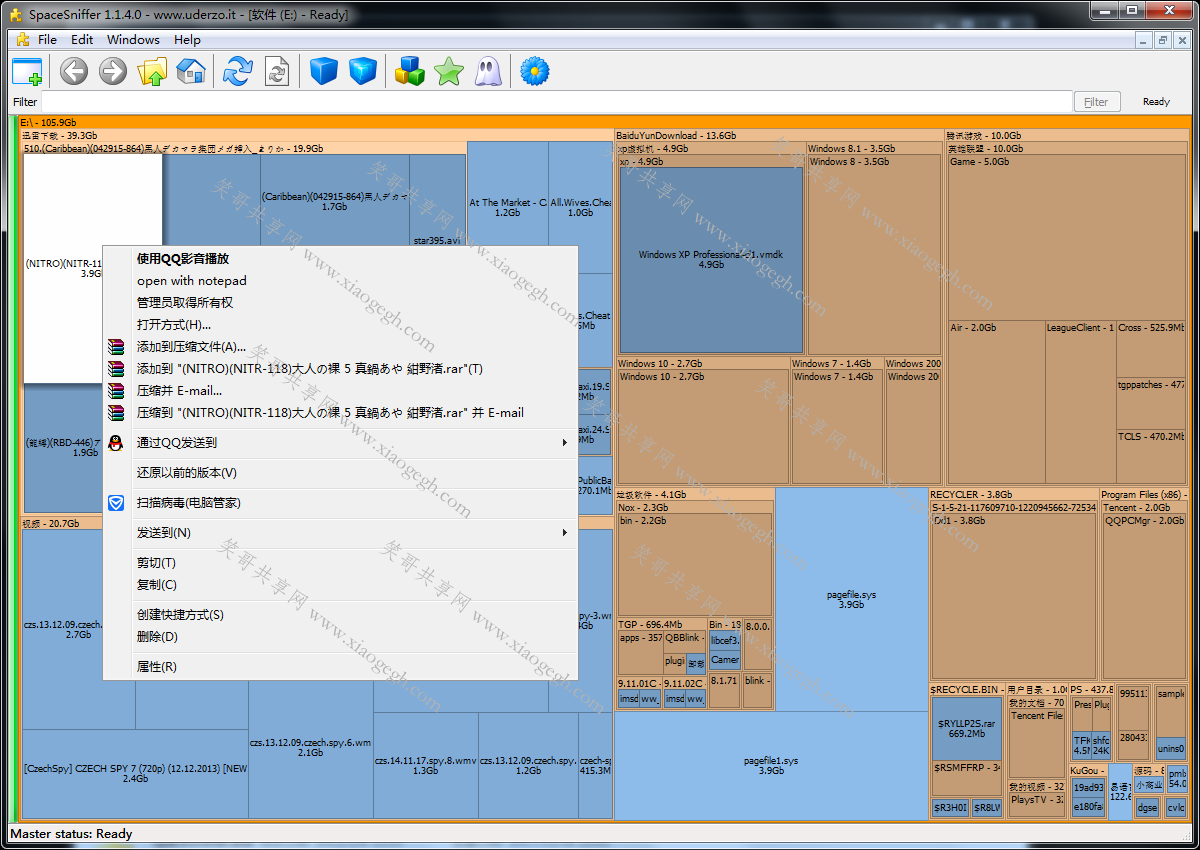
Task: Go back with the left arrow icon
Action: click(x=74, y=71)
